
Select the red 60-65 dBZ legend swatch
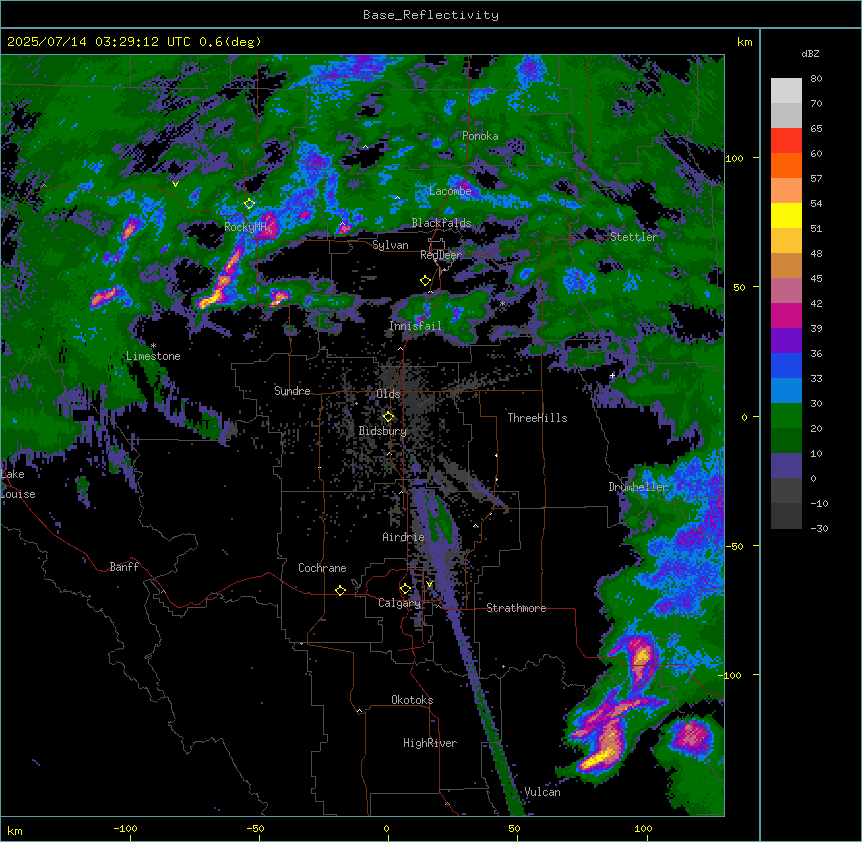click(x=786, y=141)
